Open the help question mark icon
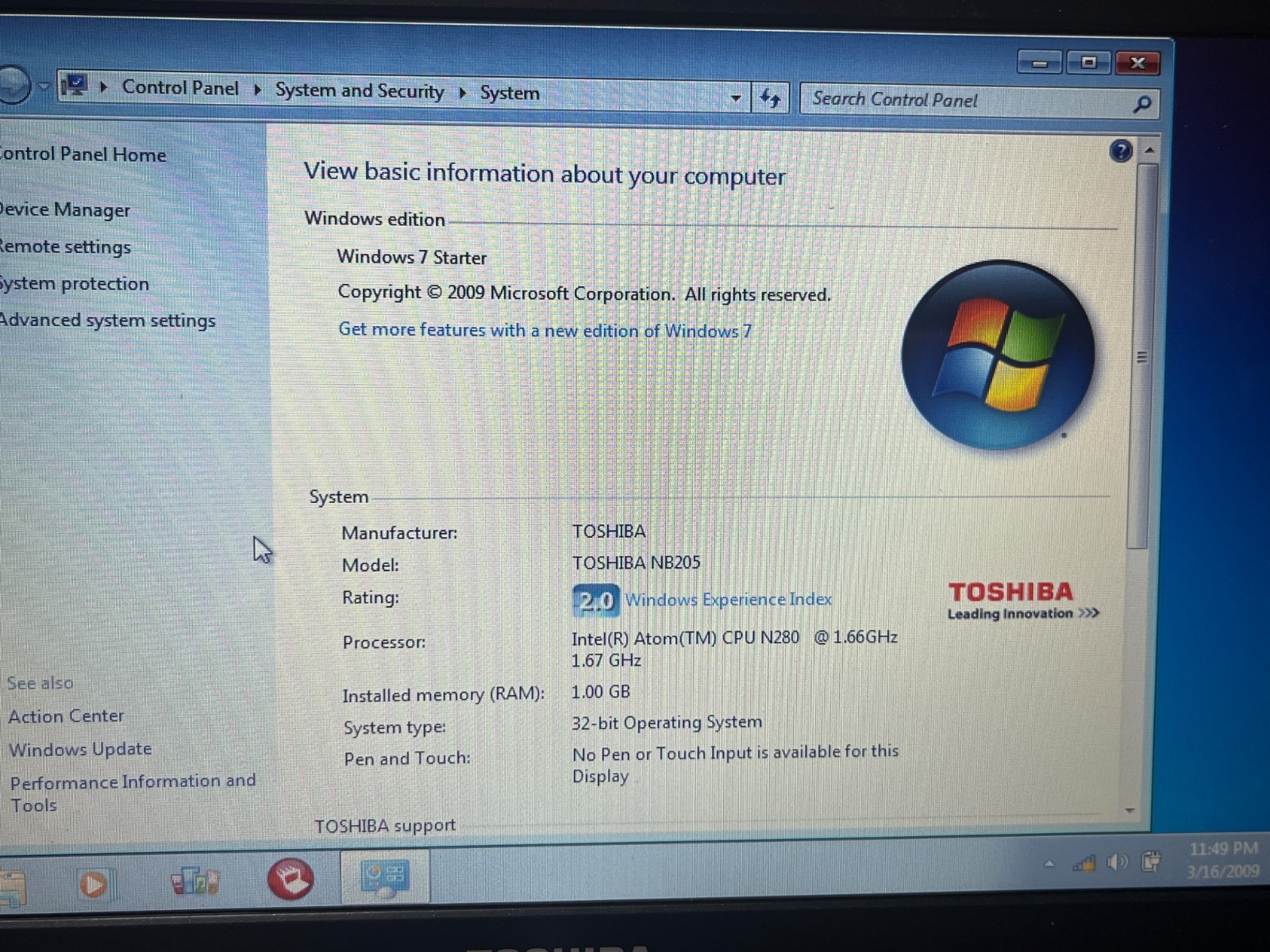1270x952 pixels. pyautogui.click(x=1121, y=151)
